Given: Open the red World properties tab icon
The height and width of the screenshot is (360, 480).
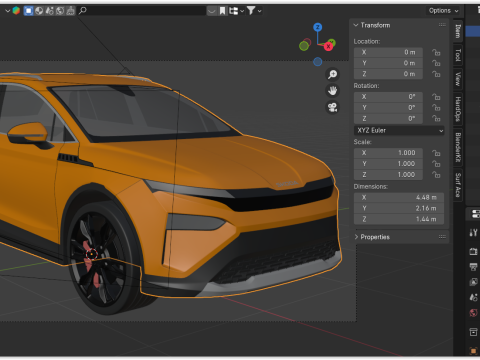Looking at the screenshot, I should tap(473, 313).
